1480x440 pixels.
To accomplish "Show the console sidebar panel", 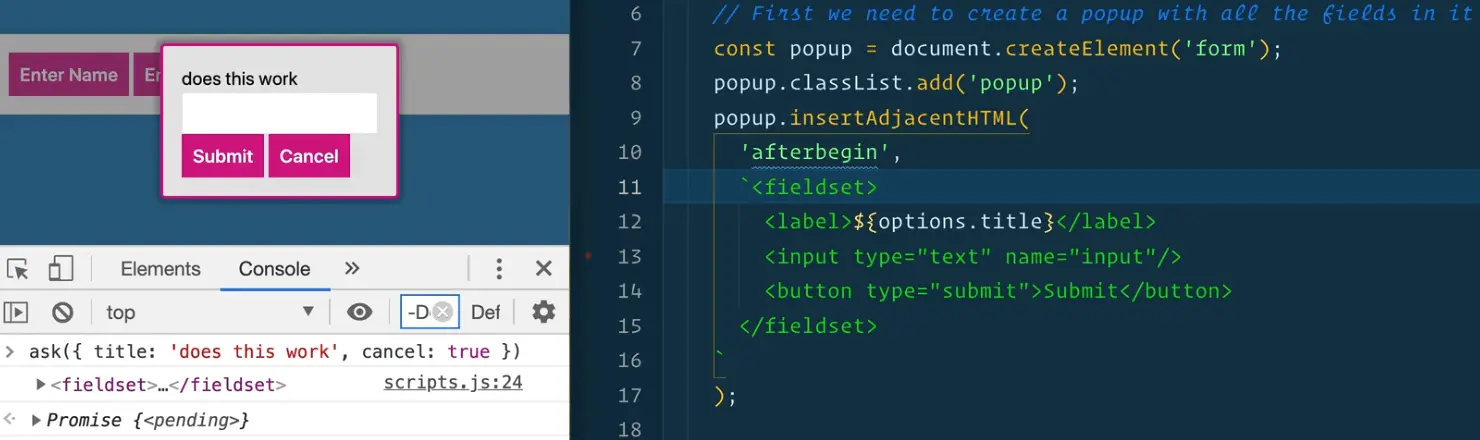I will pyautogui.click(x=16, y=312).
